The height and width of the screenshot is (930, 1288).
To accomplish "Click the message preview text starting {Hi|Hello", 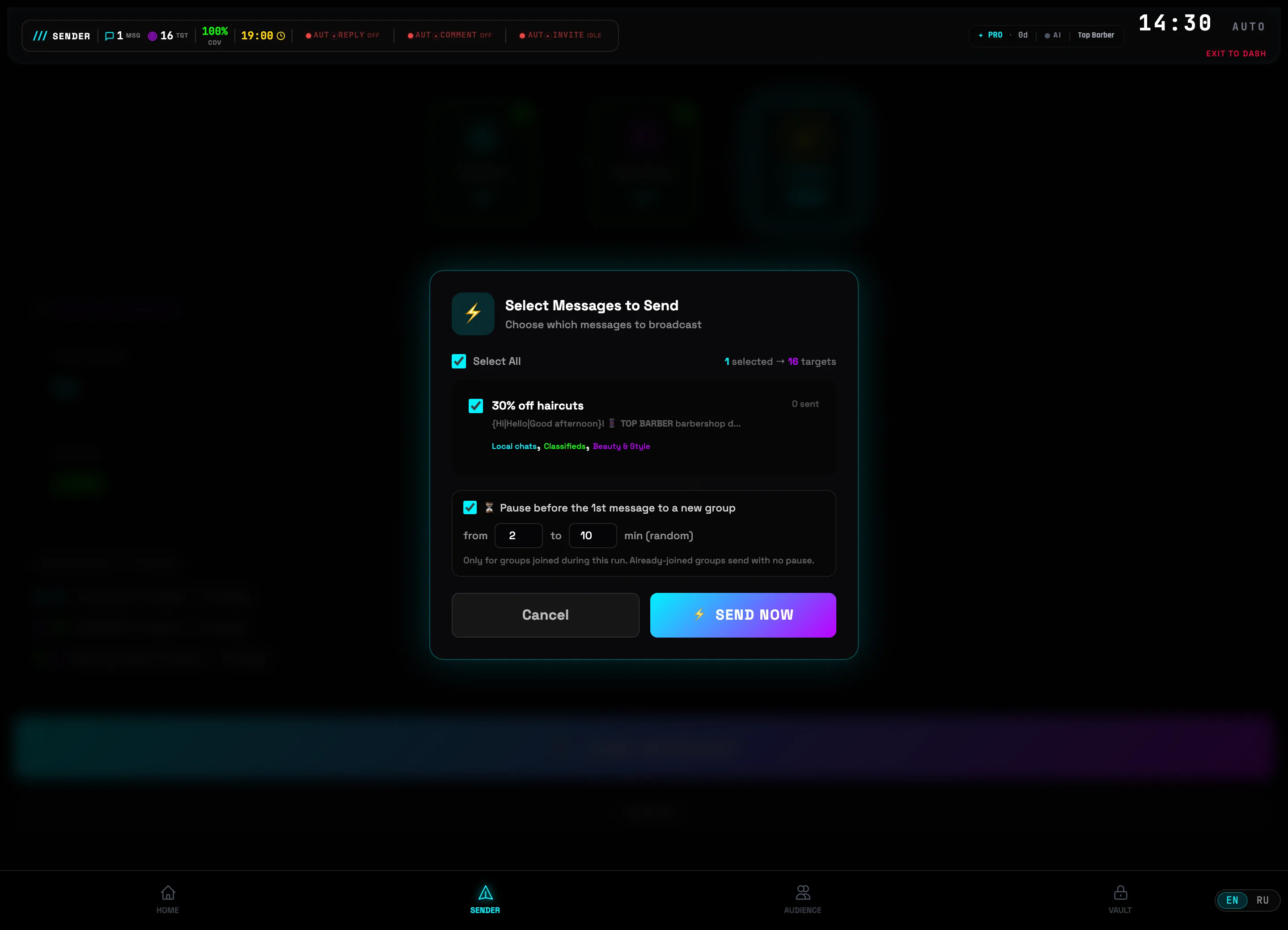I will 616,423.
